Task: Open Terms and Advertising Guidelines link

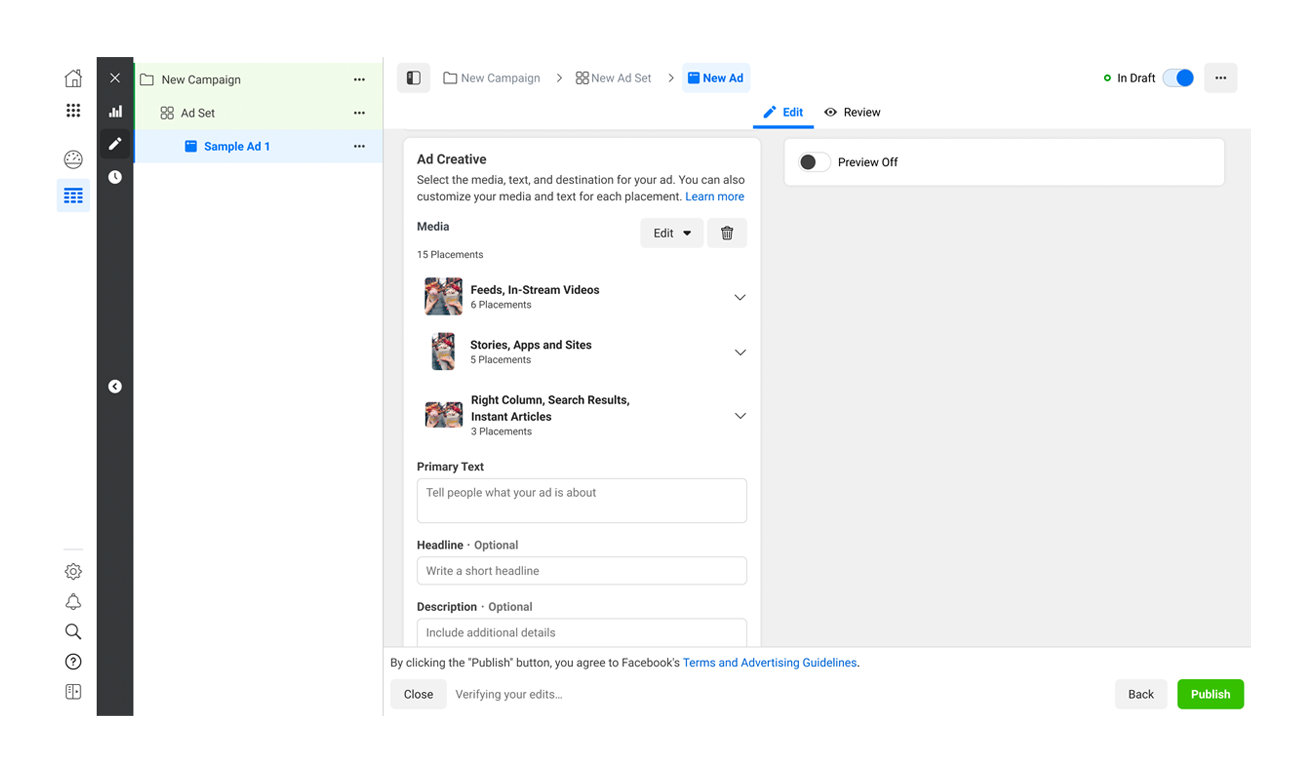Action: point(769,662)
